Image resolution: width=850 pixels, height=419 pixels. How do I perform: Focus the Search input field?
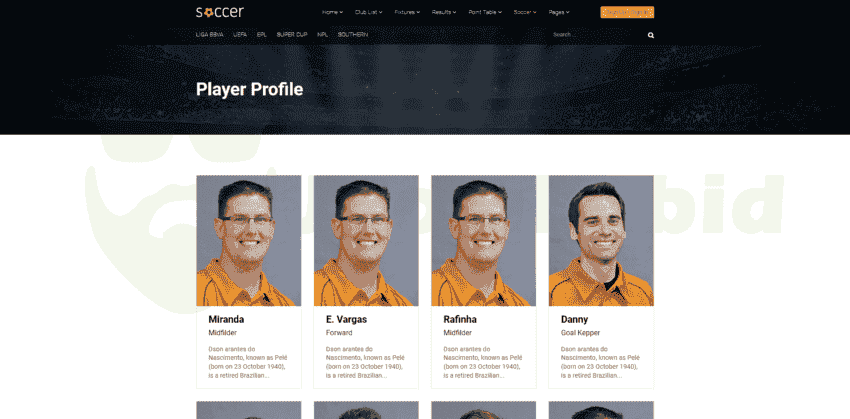[596, 35]
